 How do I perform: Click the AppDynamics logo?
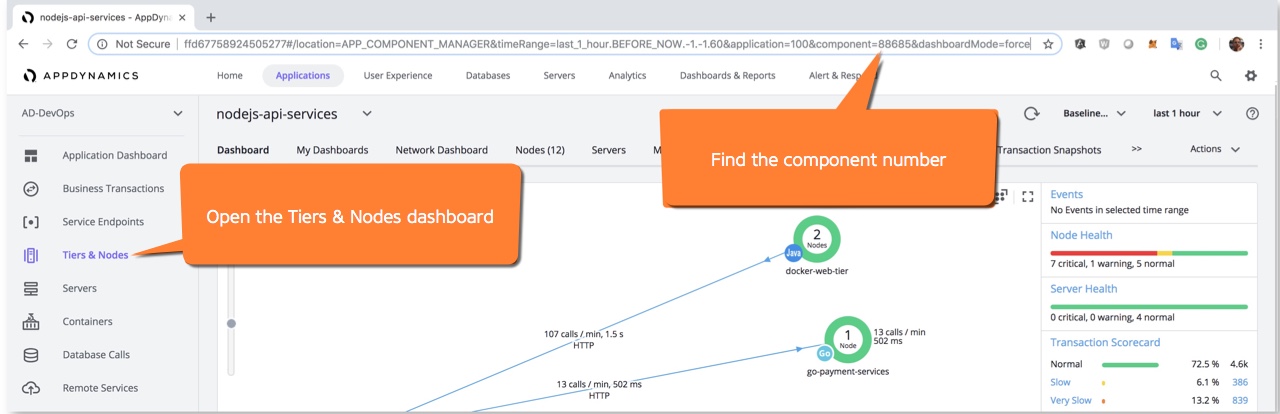coord(80,76)
